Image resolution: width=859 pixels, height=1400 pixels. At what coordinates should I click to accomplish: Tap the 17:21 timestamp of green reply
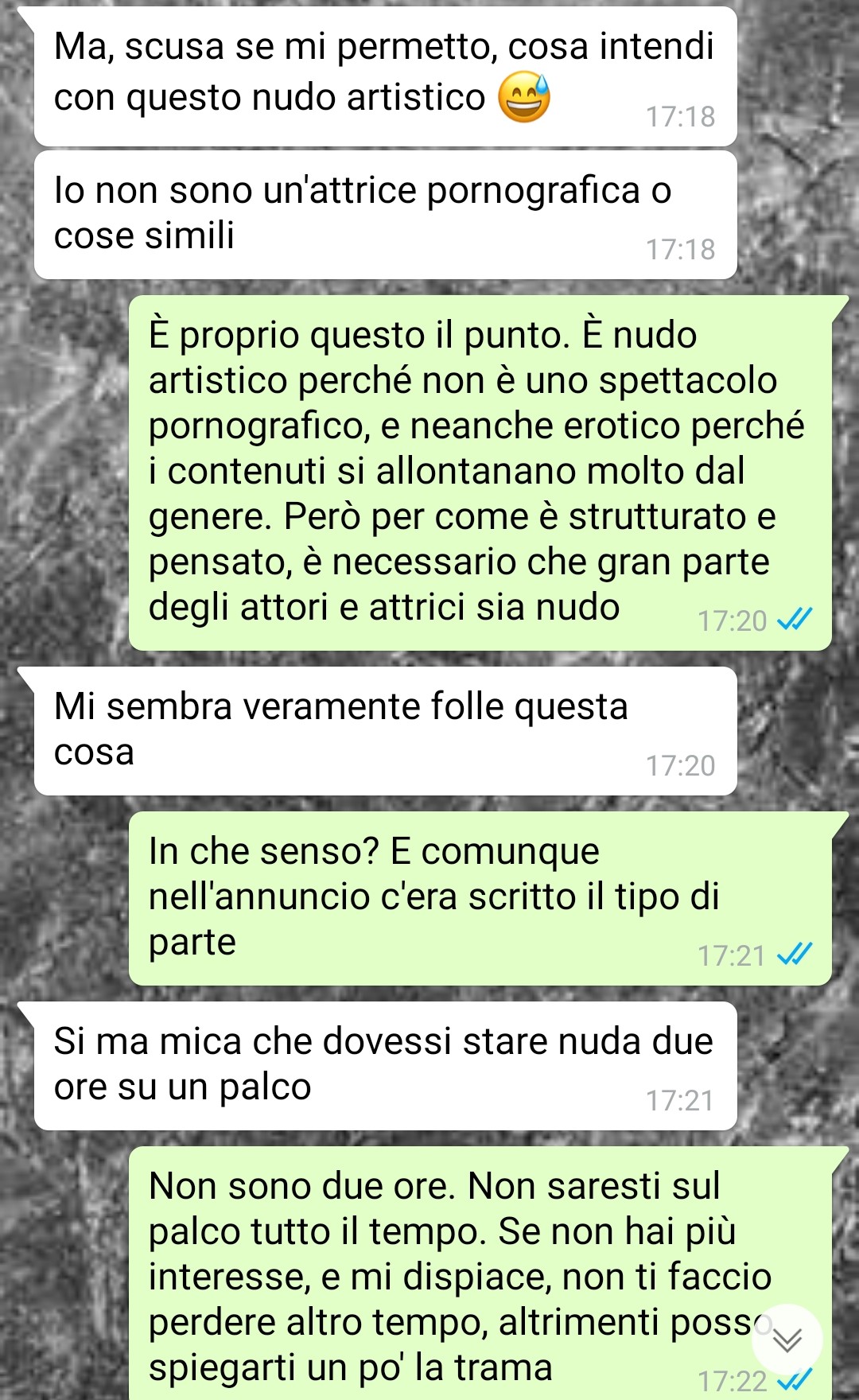(732, 955)
